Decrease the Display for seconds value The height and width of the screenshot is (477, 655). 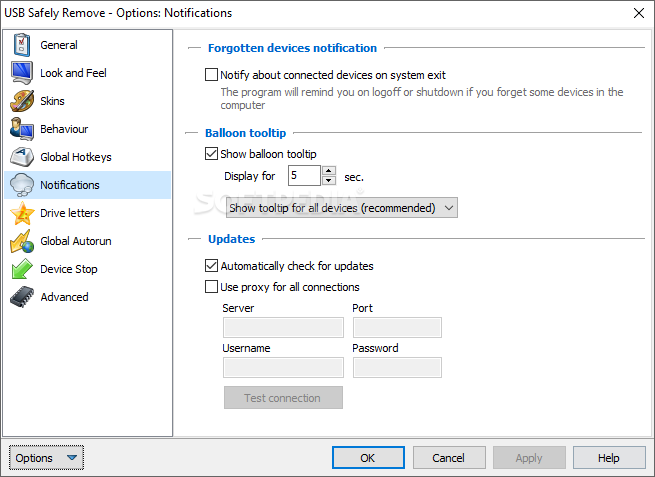point(329,180)
